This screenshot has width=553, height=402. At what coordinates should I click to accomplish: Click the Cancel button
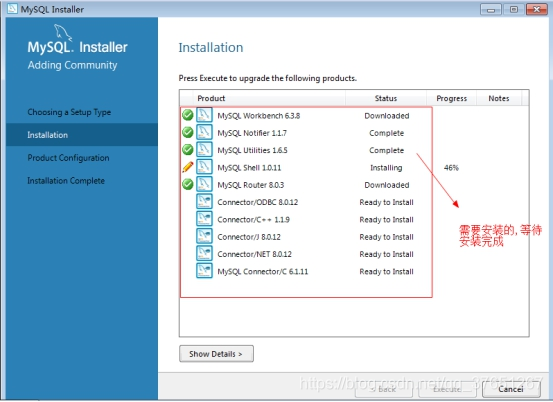tap(511, 389)
